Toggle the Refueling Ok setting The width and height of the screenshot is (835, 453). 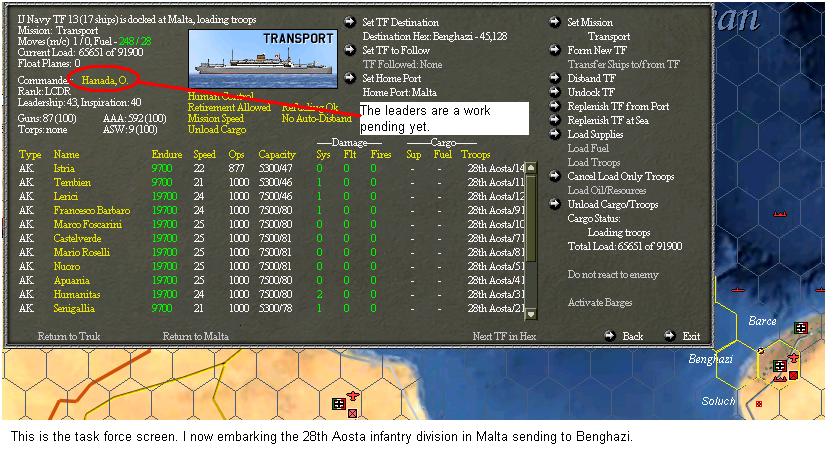pyautogui.click(x=310, y=107)
